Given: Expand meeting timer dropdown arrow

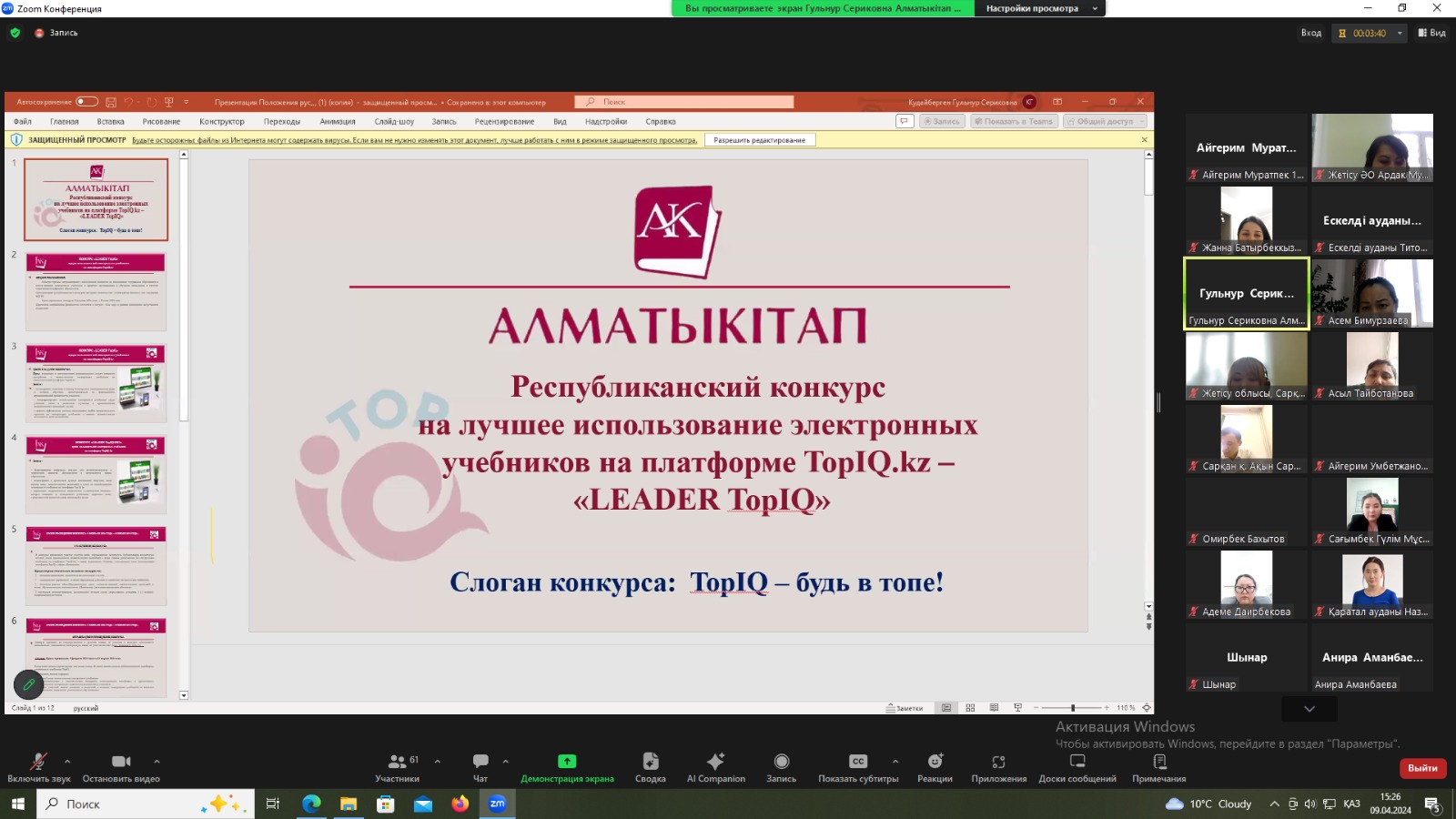Looking at the screenshot, I should pos(1400,33).
